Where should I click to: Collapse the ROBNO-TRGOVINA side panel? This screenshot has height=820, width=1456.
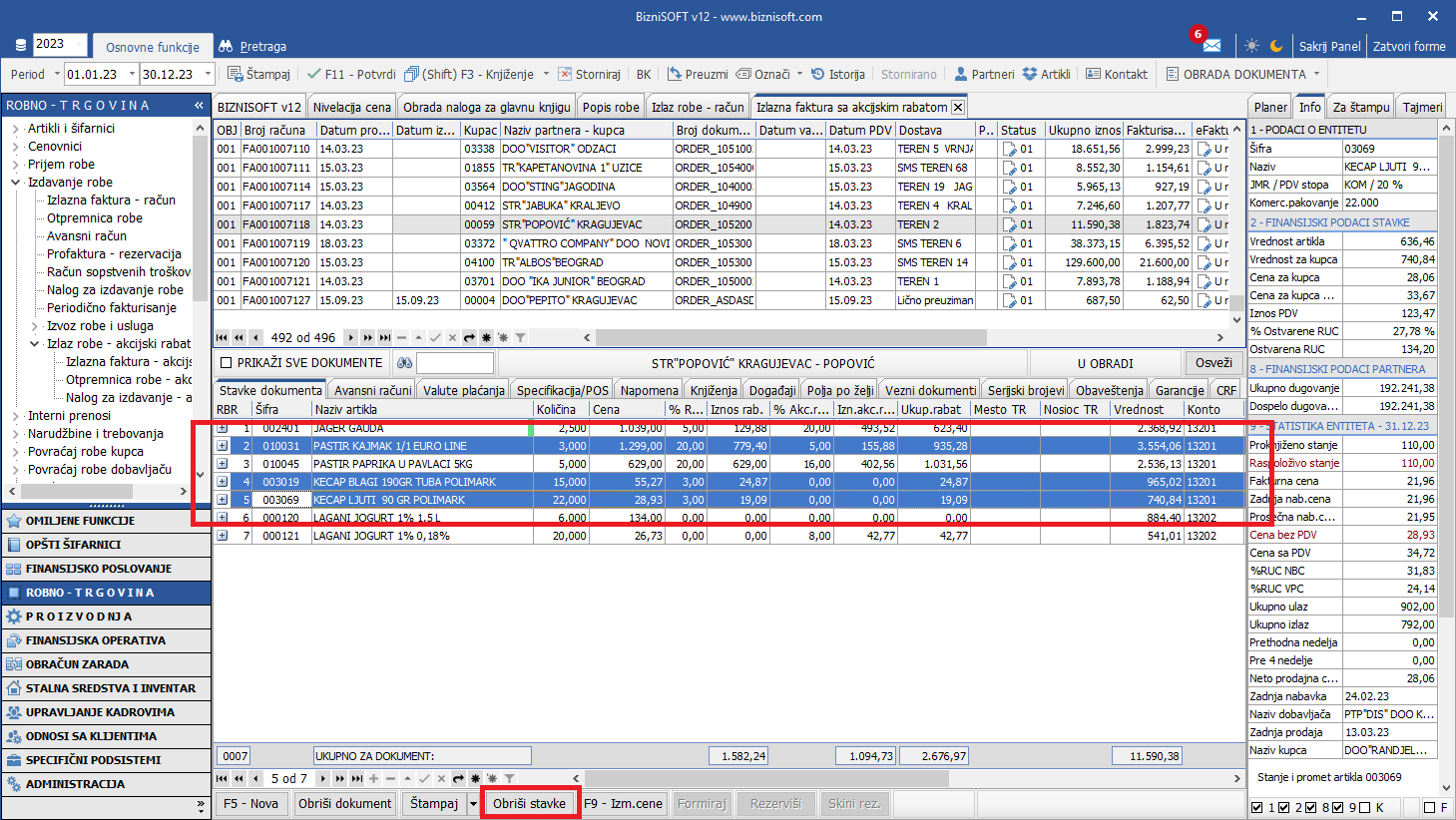[199, 105]
